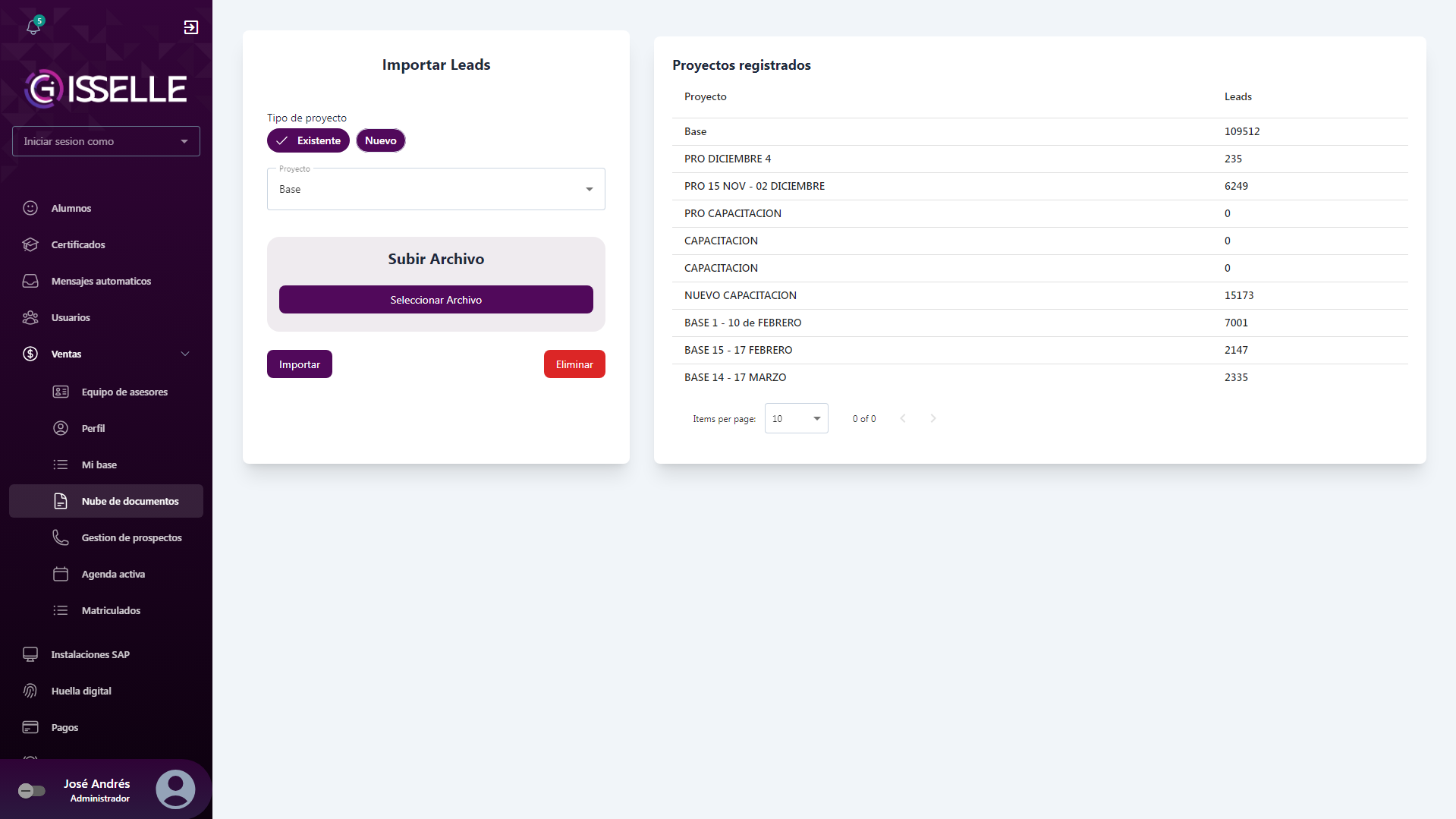This screenshot has width=1456, height=819.
Task: Click the Agenda activa calendar icon
Action: pyautogui.click(x=61, y=574)
